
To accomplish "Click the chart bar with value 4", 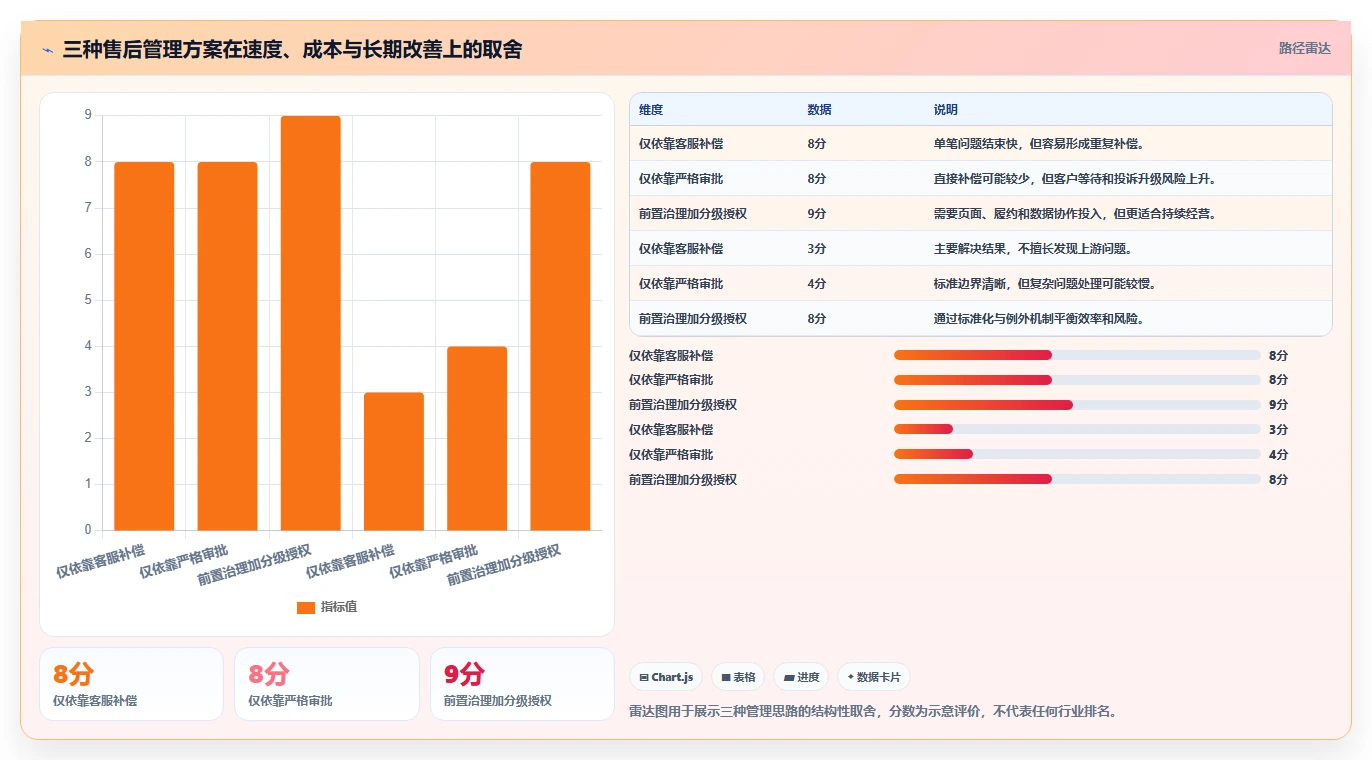I will (477, 438).
